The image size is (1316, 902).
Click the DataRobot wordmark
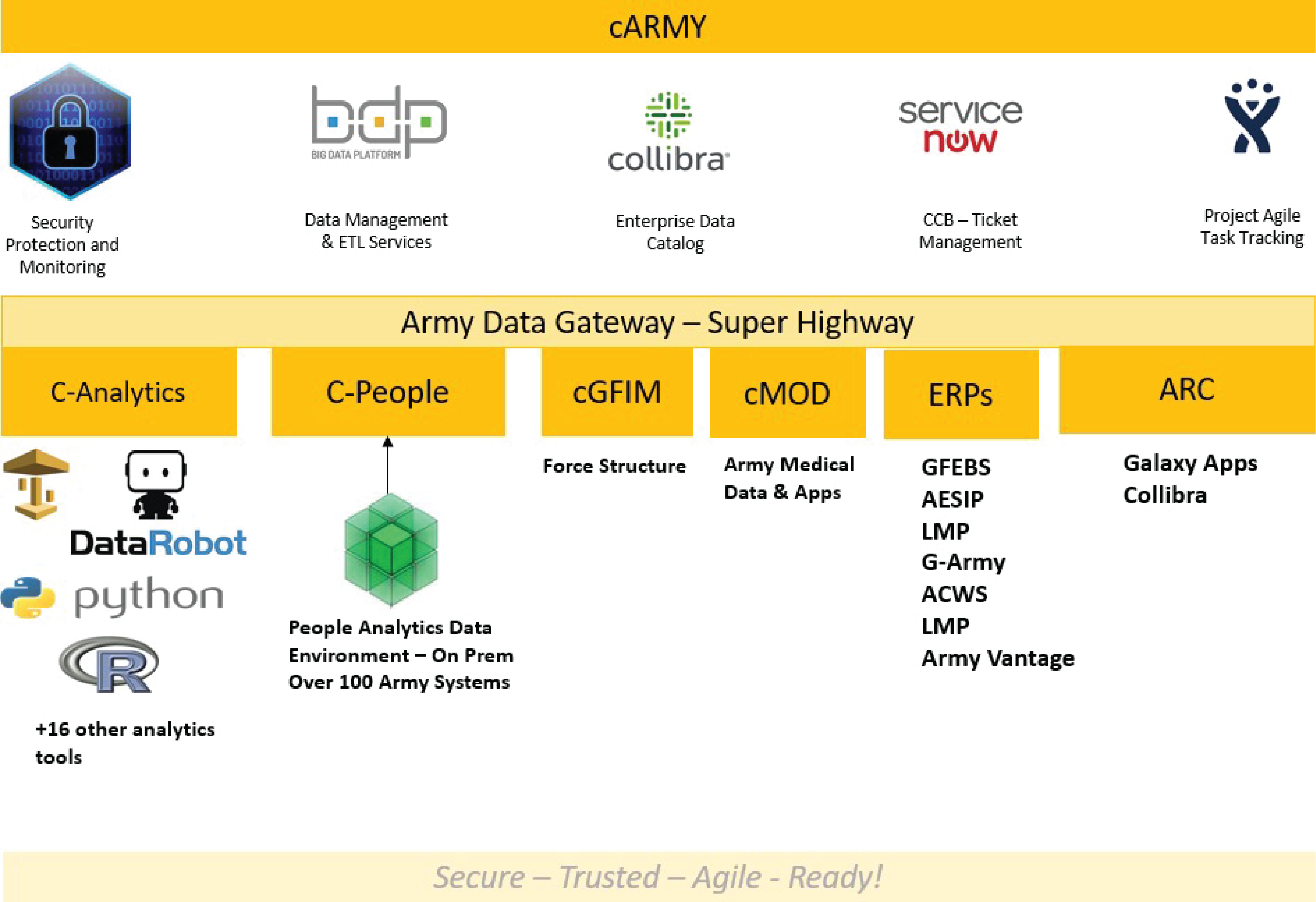(x=159, y=543)
